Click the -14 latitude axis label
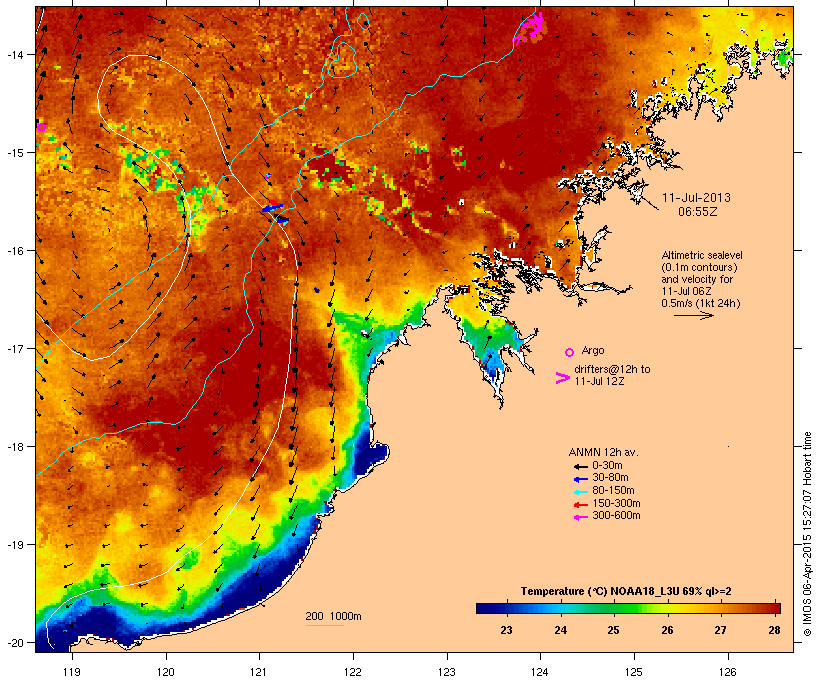This screenshot has height=680, width=820. pos(15,54)
